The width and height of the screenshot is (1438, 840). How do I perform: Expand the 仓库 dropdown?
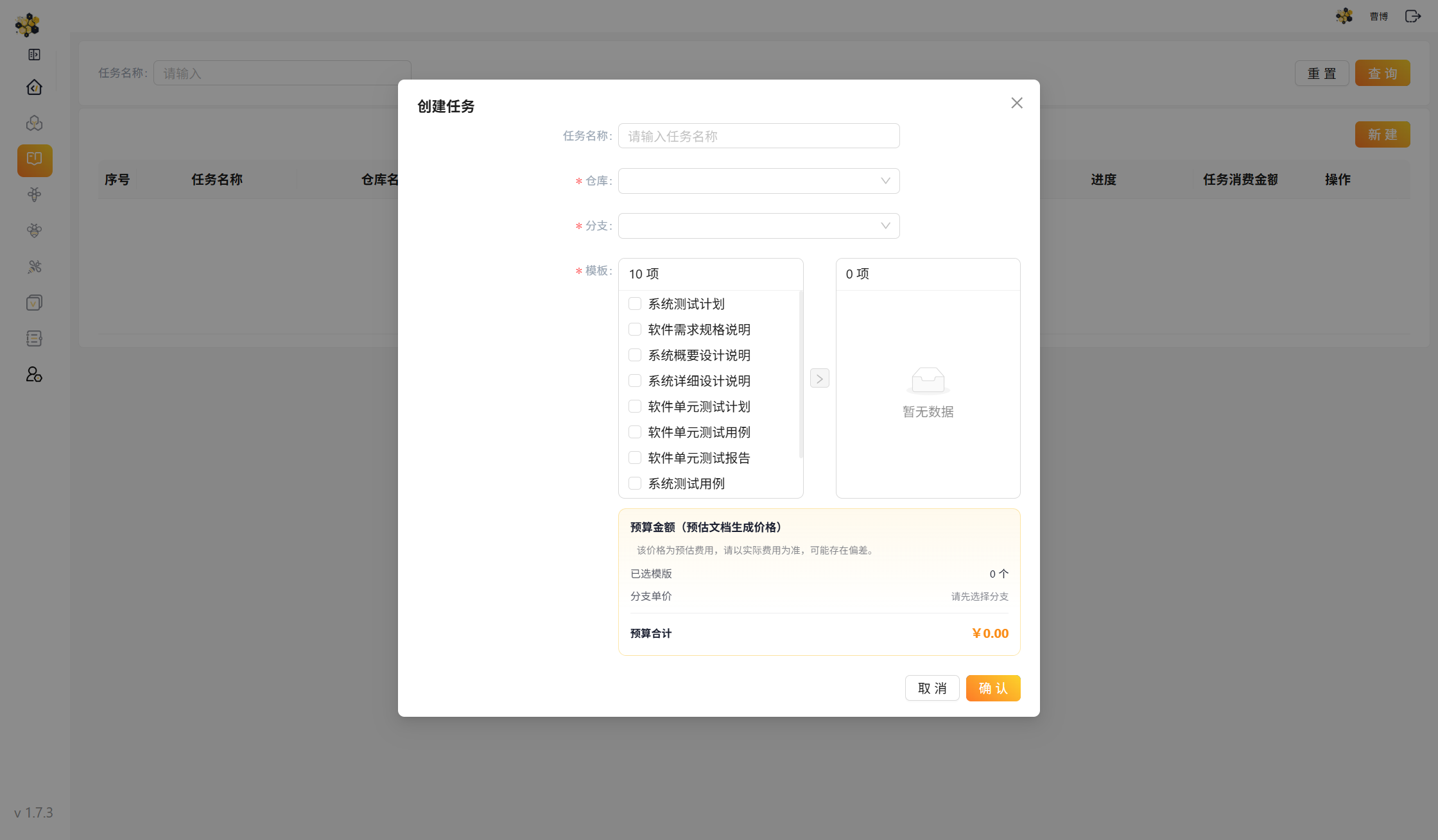(x=758, y=181)
